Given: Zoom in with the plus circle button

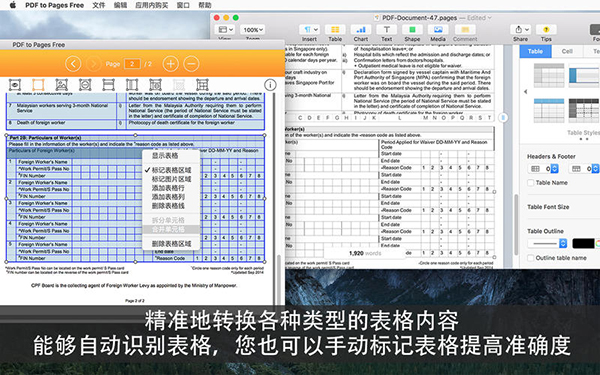Looking at the screenshot, I should [x=171, y=64].
